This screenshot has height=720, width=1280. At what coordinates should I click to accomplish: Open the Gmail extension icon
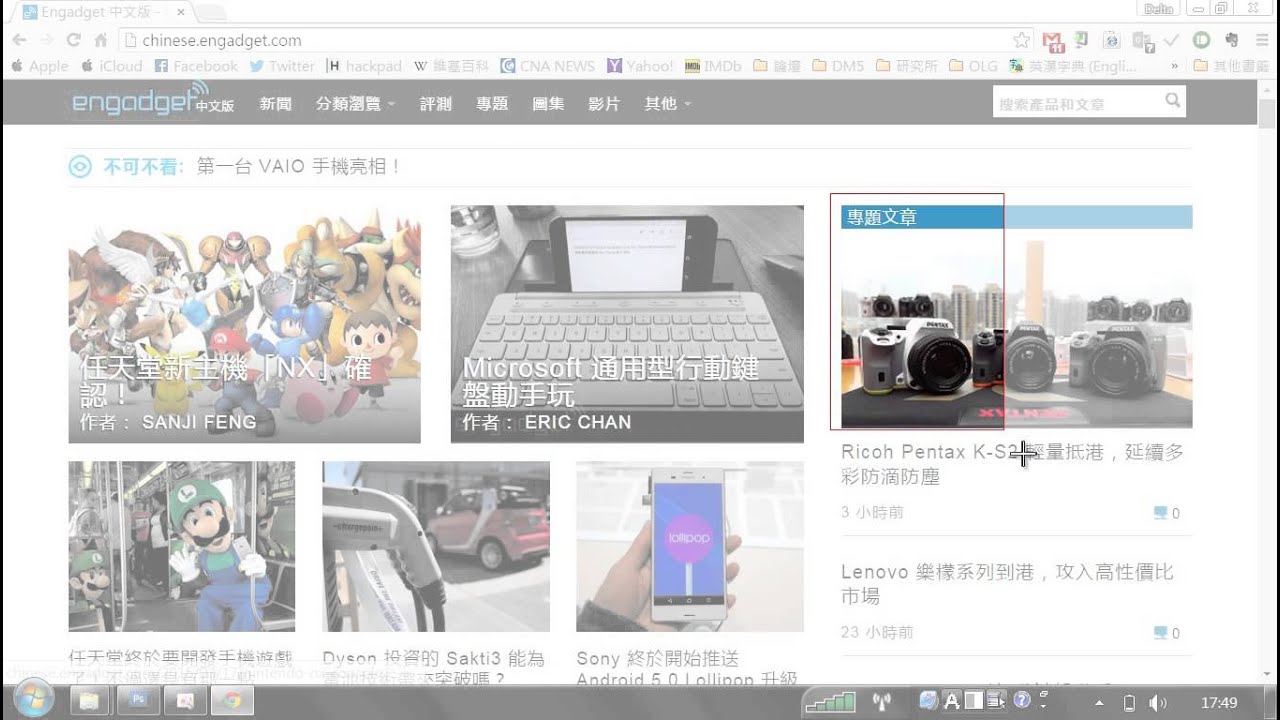(1052, 41)
